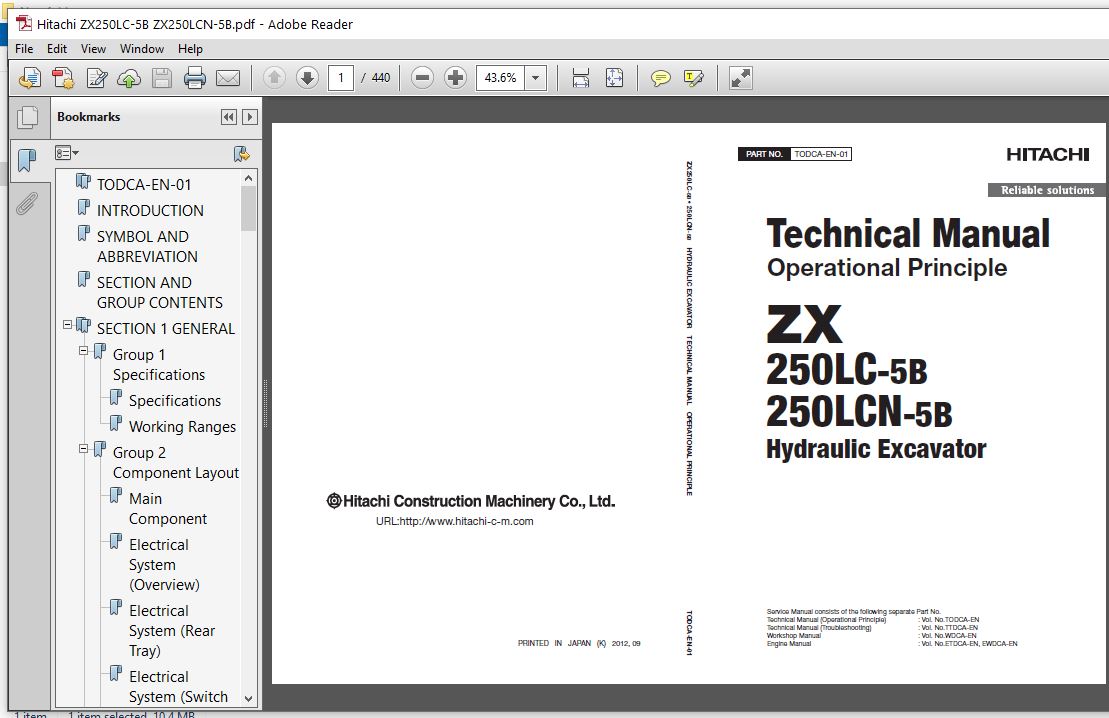Image resolution: width=1109 pixels, height=718 pixels.
Task: Click the Save file floppy icon
Action: [162, 78]
